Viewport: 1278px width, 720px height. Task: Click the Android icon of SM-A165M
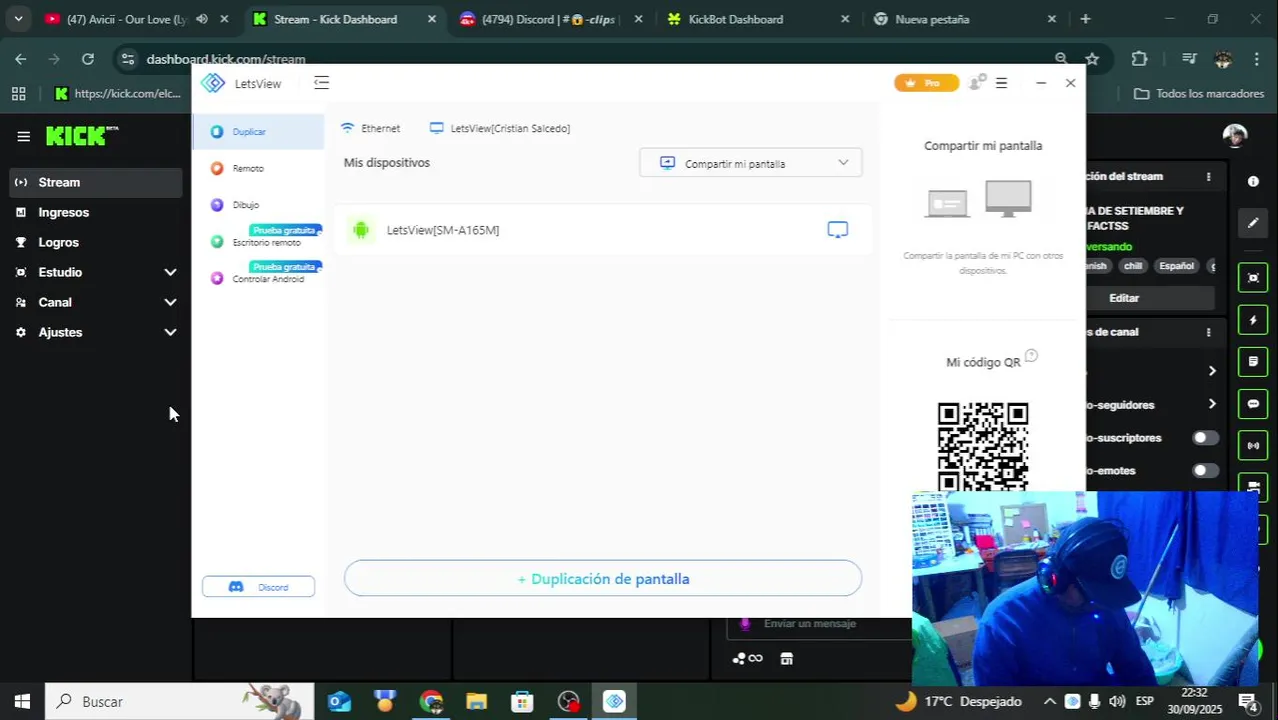point(361,230)
